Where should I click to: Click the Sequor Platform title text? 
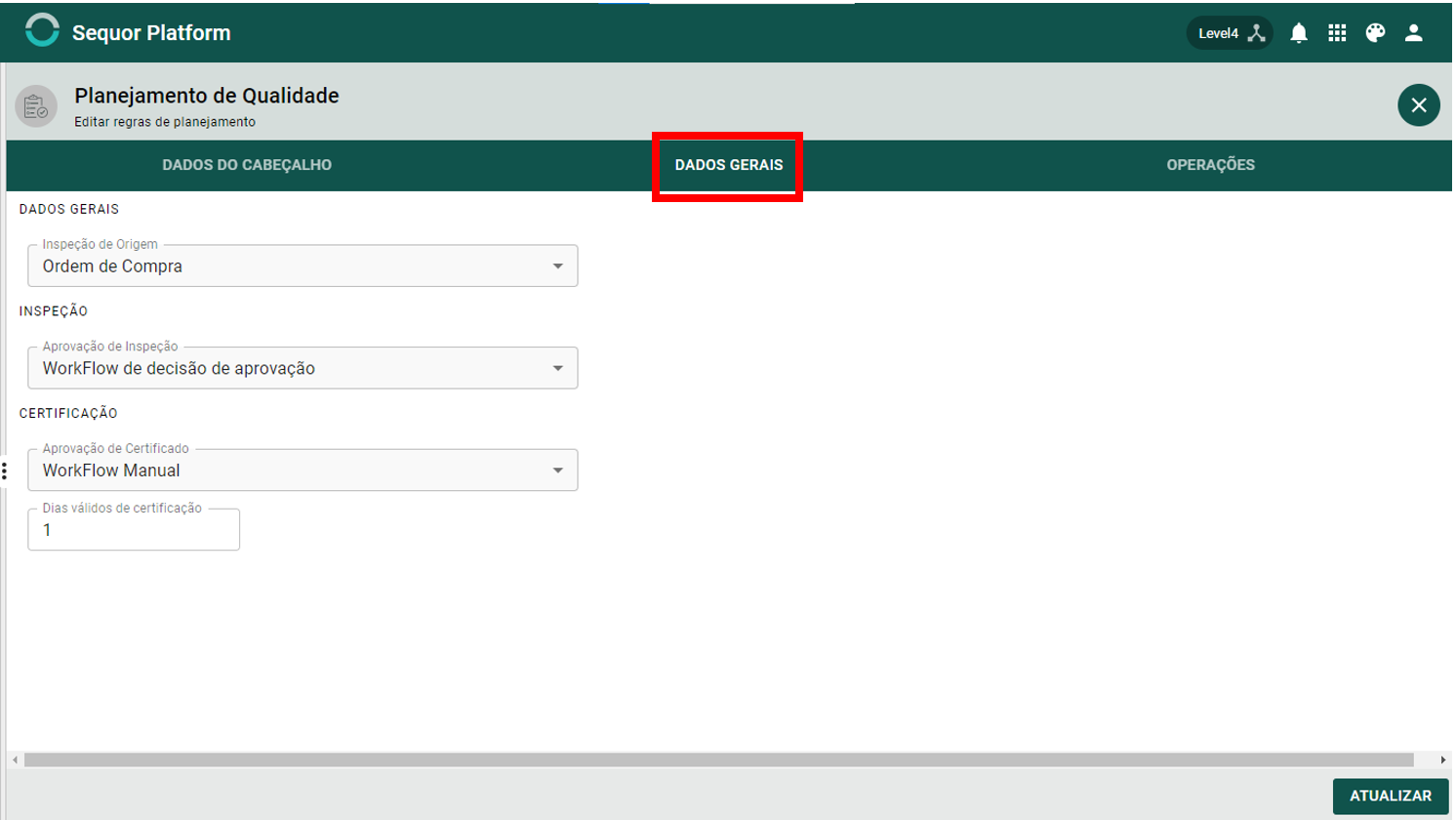click(151, 33)
